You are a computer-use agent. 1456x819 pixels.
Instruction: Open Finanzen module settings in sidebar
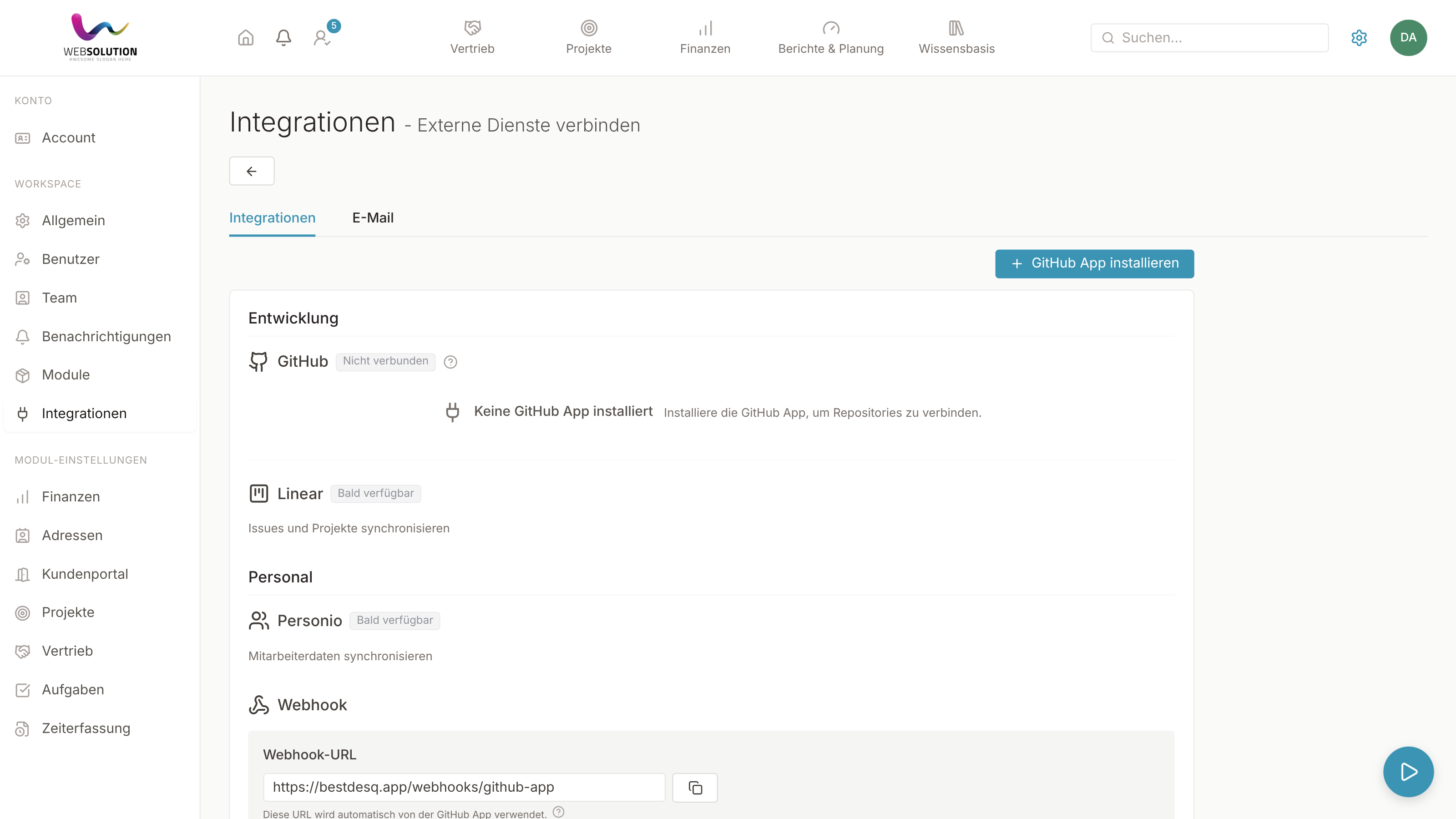coord(100,497)
